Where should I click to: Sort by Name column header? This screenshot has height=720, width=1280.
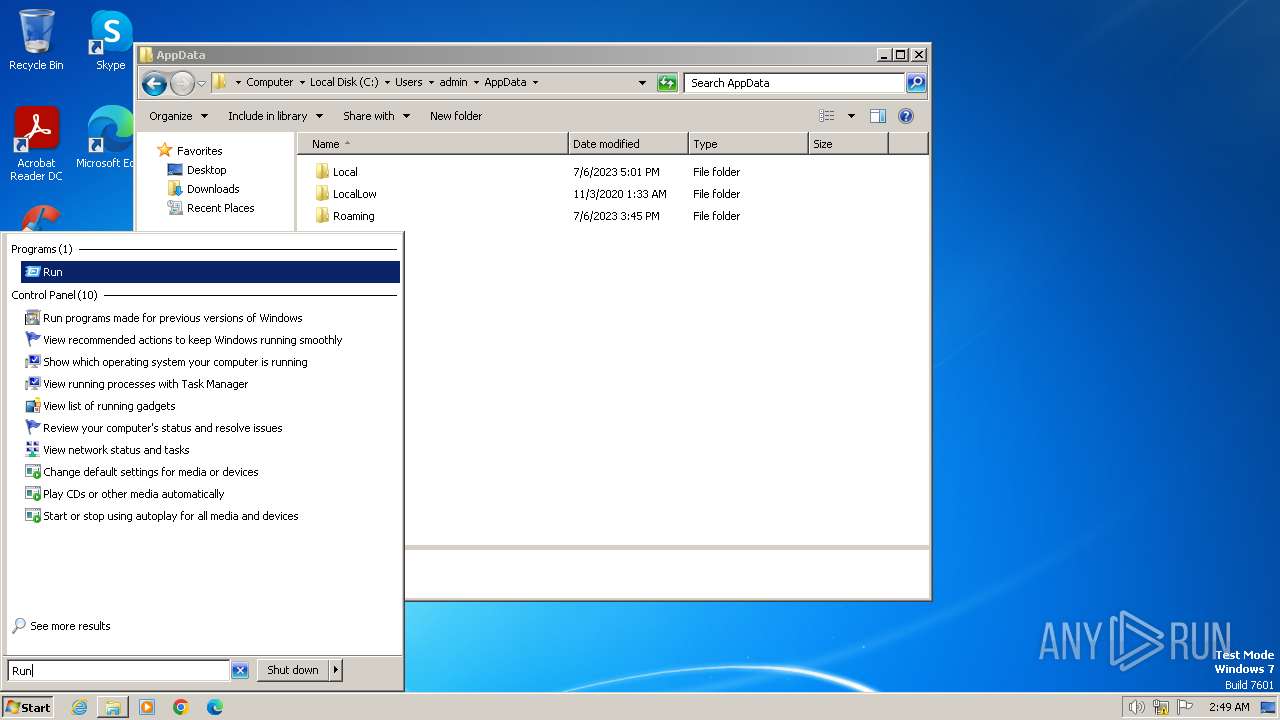point(432,144)
